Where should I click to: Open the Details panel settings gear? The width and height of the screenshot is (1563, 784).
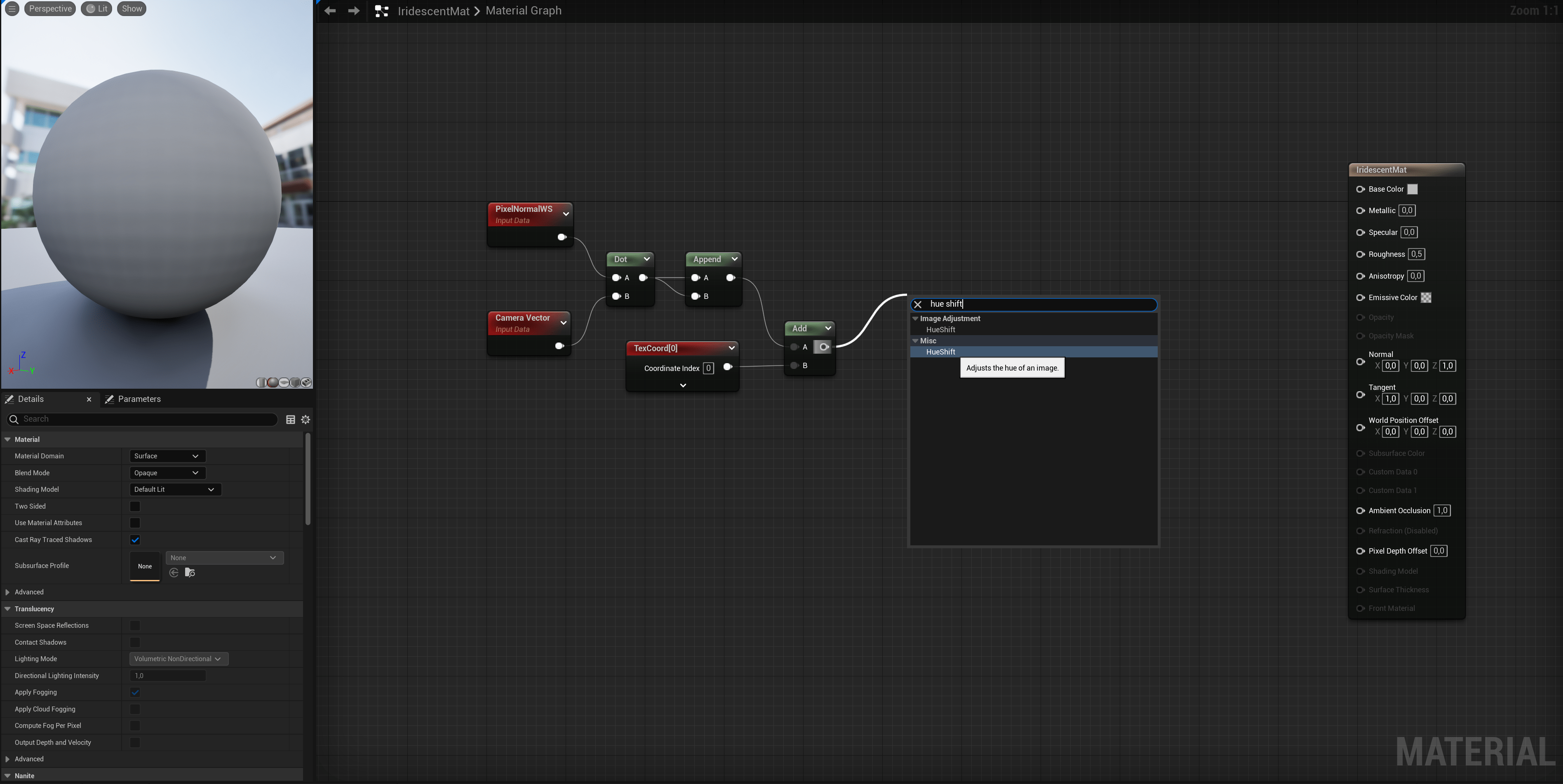coord(306,419)
